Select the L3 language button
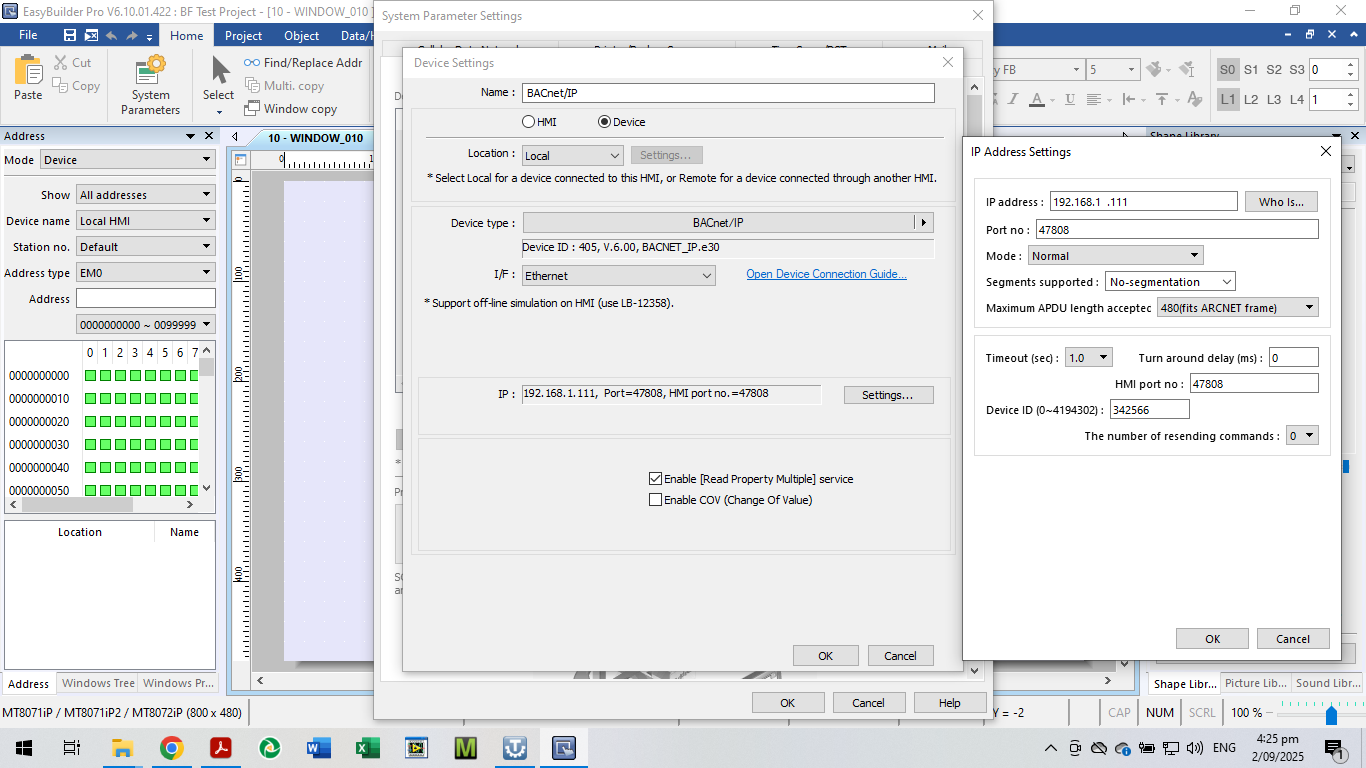 click(x=1274, y=100)
